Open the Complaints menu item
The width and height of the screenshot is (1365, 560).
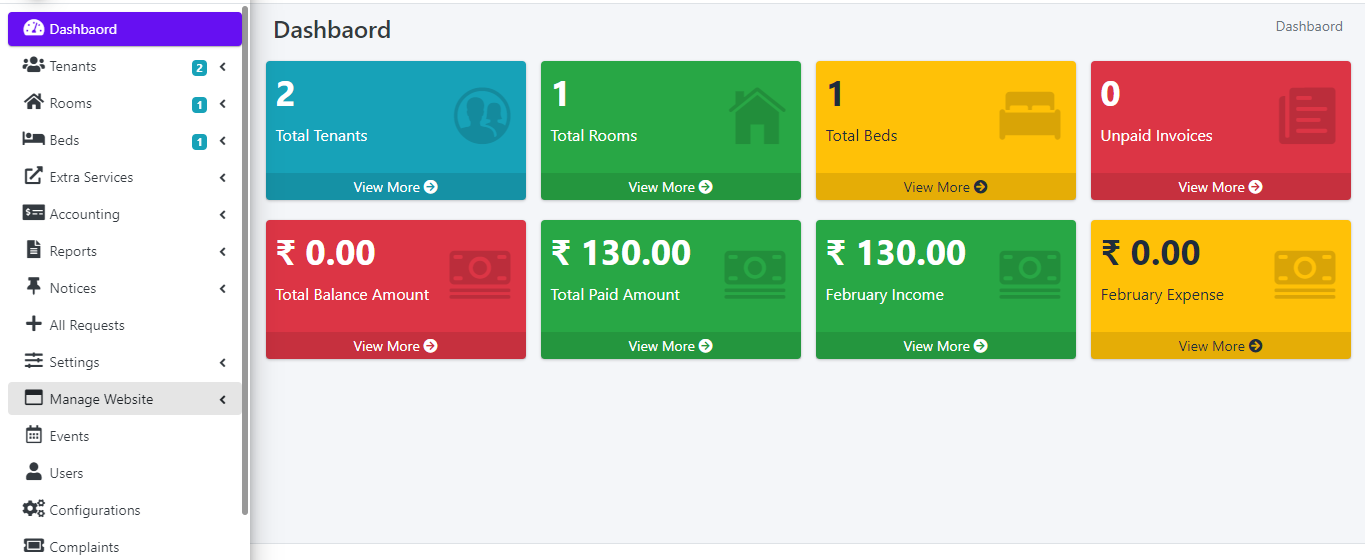click(x=84, y=547)
